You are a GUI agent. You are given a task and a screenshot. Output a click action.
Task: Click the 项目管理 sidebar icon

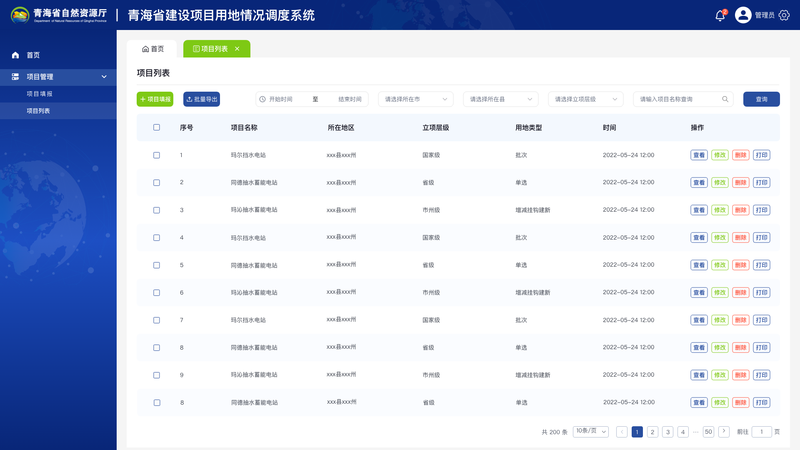click(15, 77)
